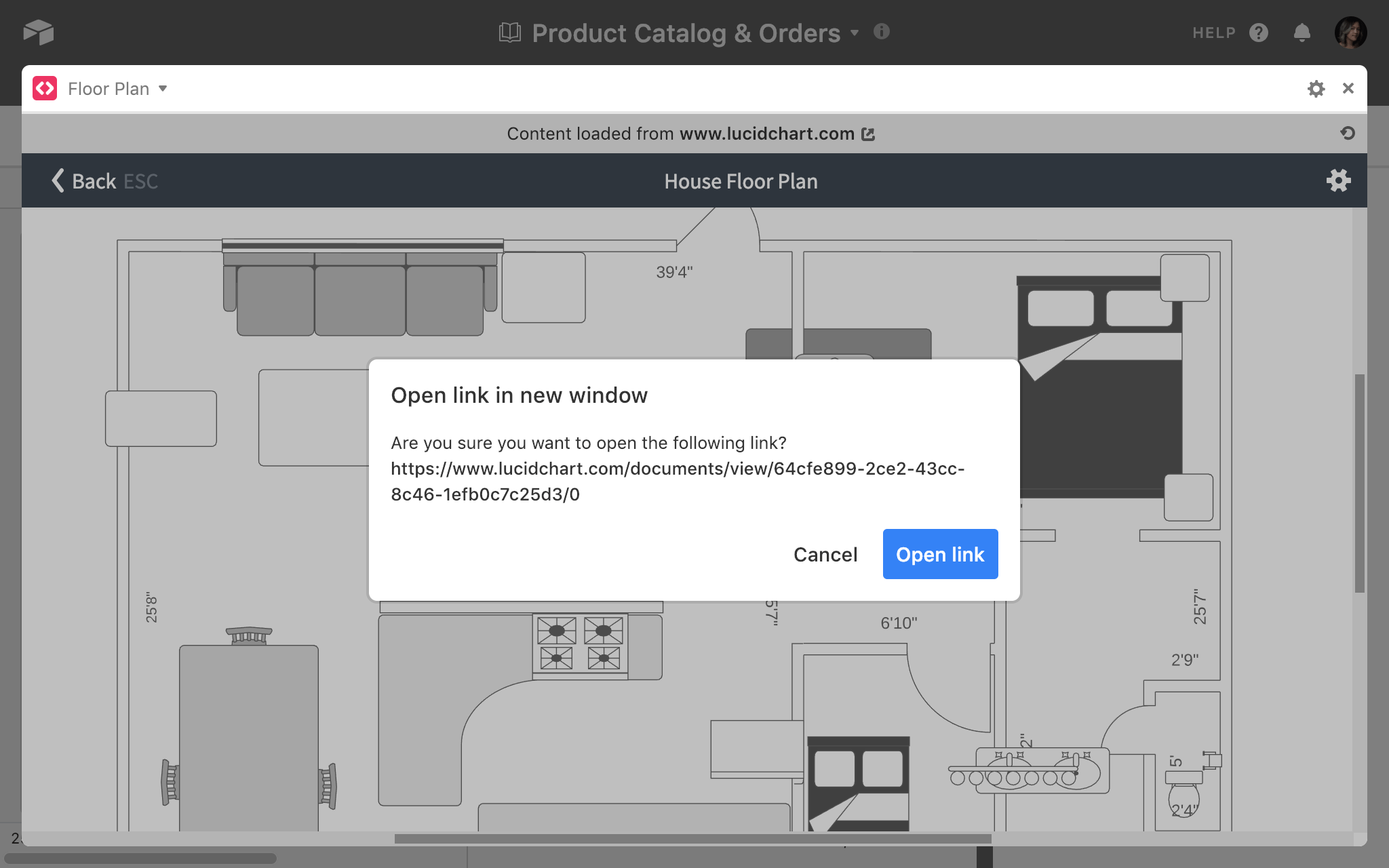Open the user profile avatar

(x=1350, y=33)
